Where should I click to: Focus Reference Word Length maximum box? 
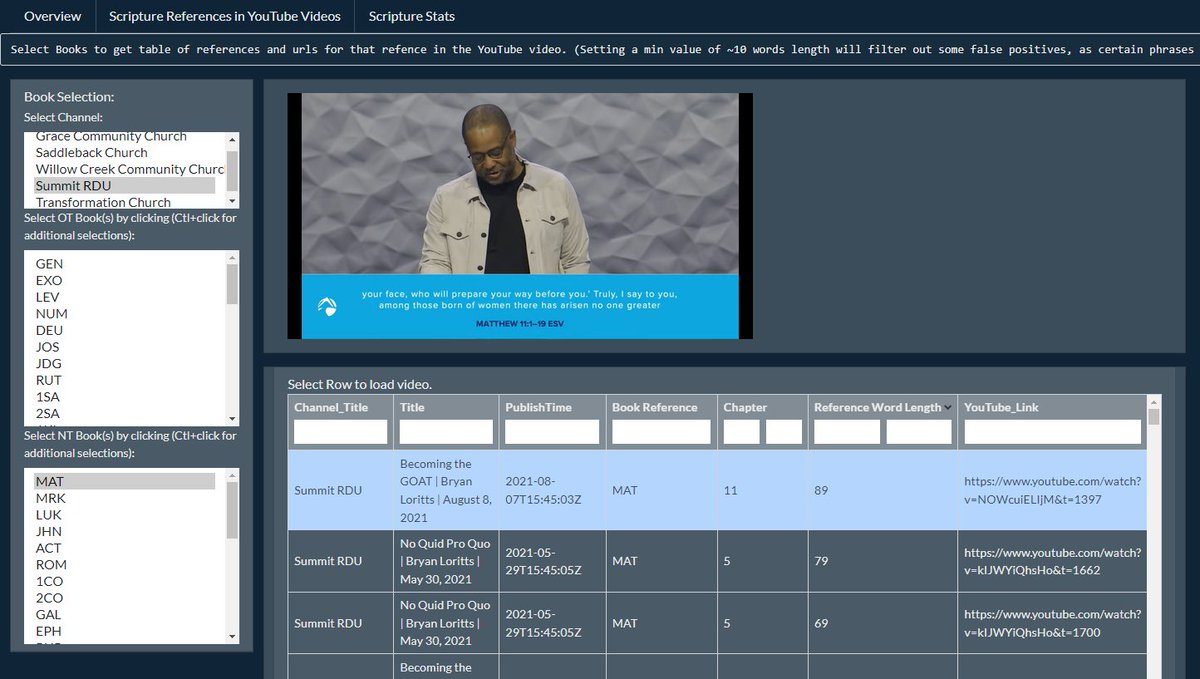[919, 432]
